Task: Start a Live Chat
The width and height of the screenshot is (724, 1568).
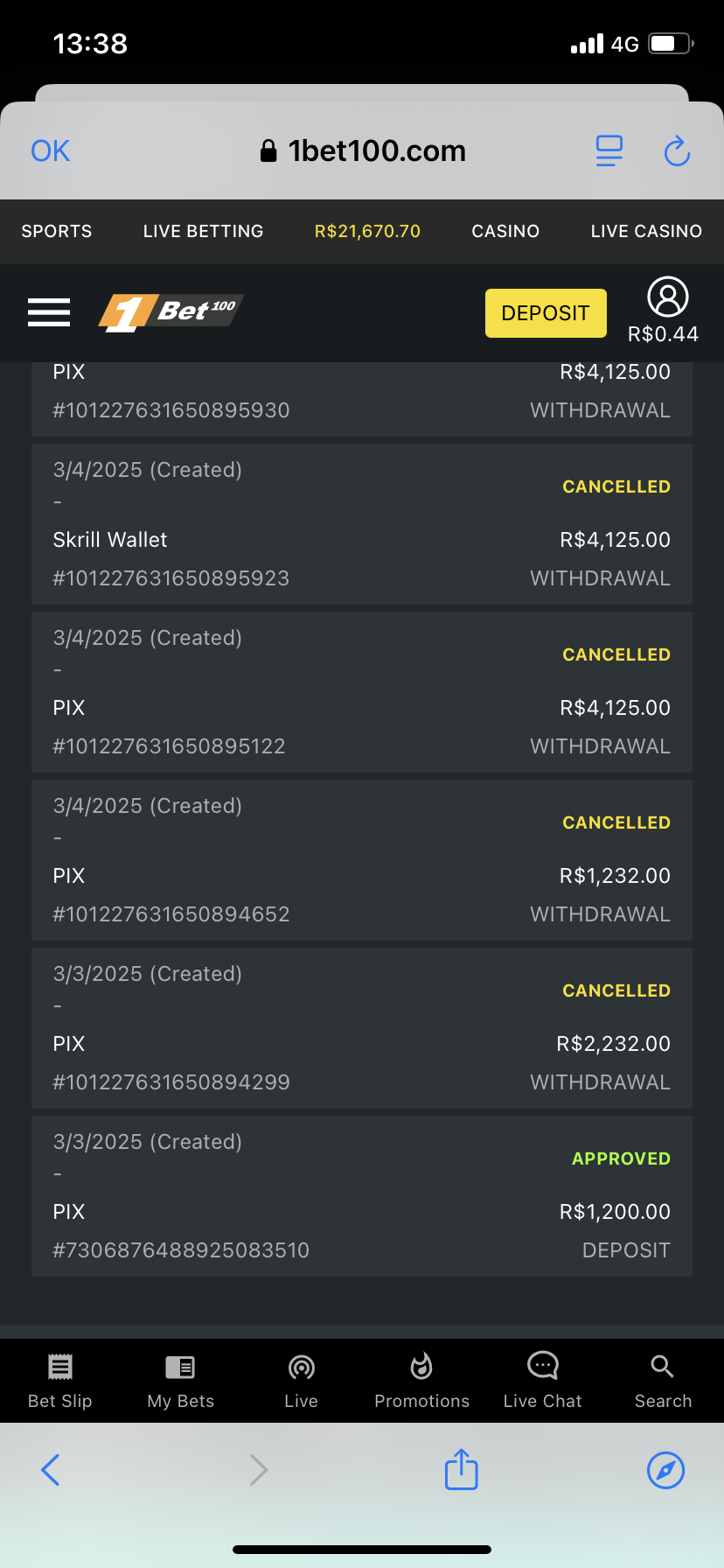Action: [542, 1381]
